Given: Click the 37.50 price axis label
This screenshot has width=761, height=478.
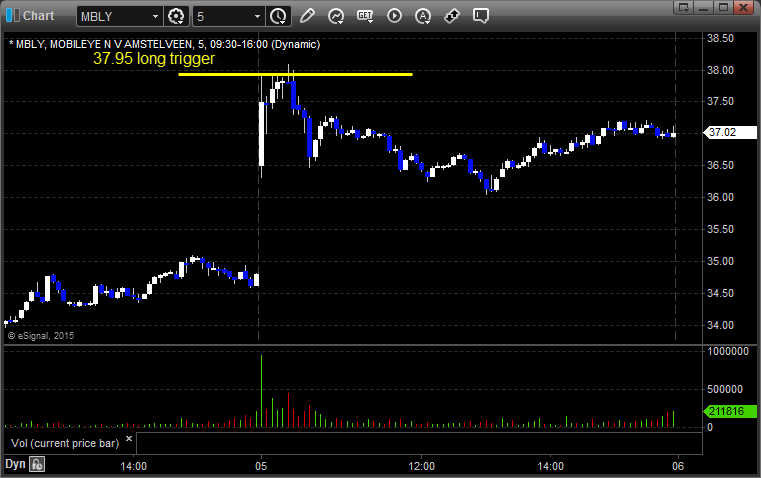Looking at the screenshot, I should tap(720, 101).
